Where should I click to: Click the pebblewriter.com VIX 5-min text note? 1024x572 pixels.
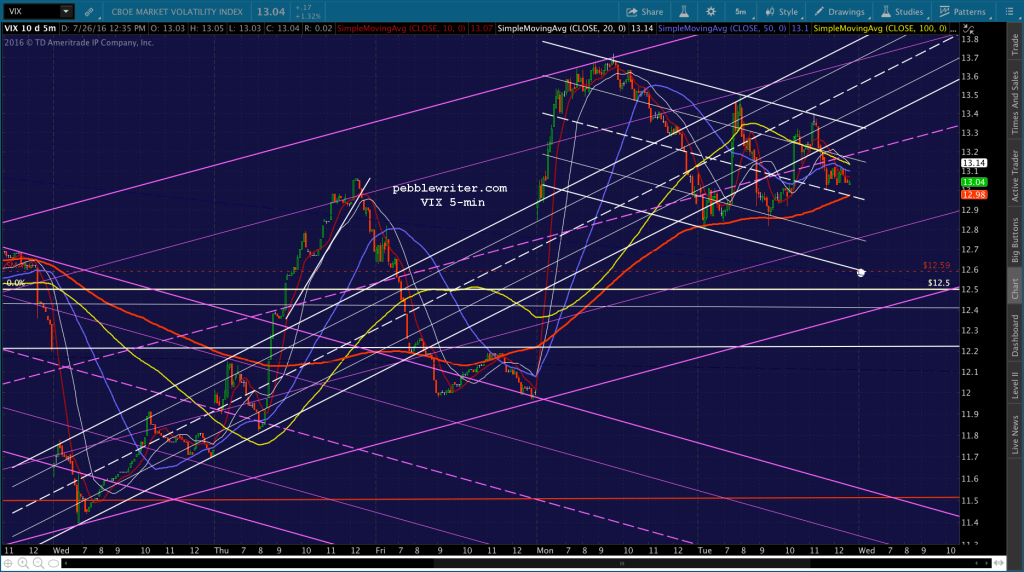point(450,195)
